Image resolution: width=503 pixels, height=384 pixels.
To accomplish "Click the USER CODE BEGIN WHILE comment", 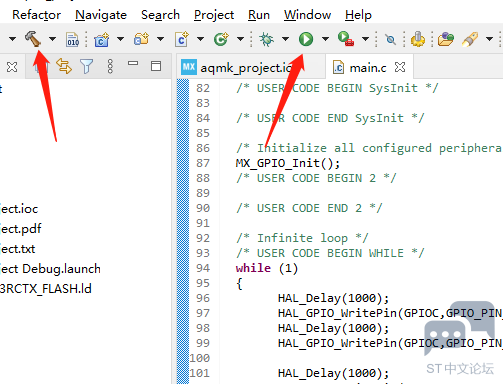I will pyautogui.click(x=330, y=253).
